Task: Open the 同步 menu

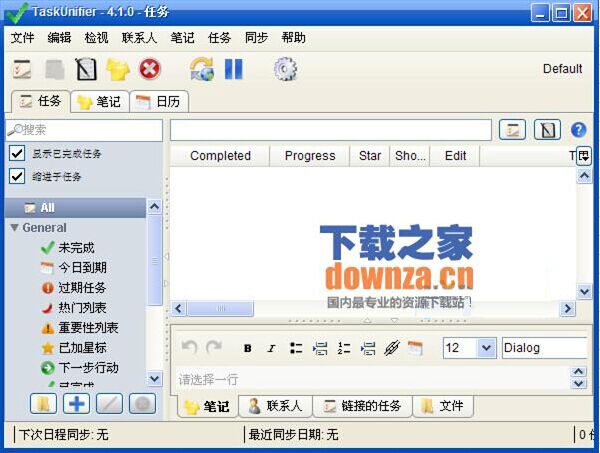Action: click(256, 38)
